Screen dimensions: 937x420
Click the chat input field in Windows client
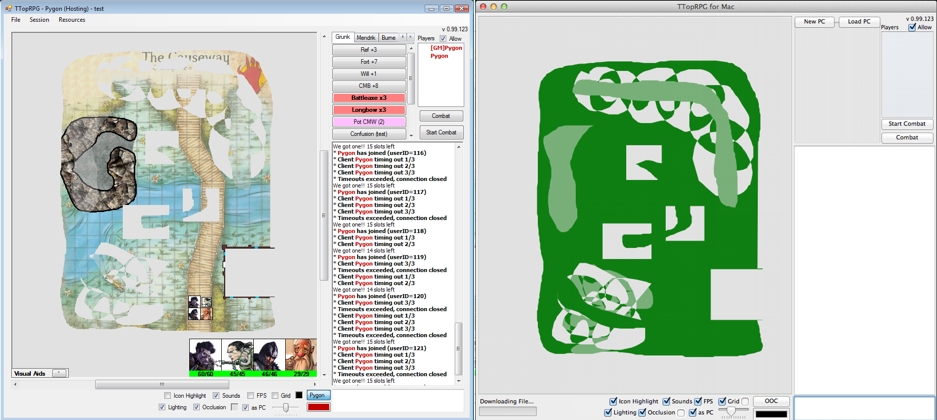(x=397, y=401)
